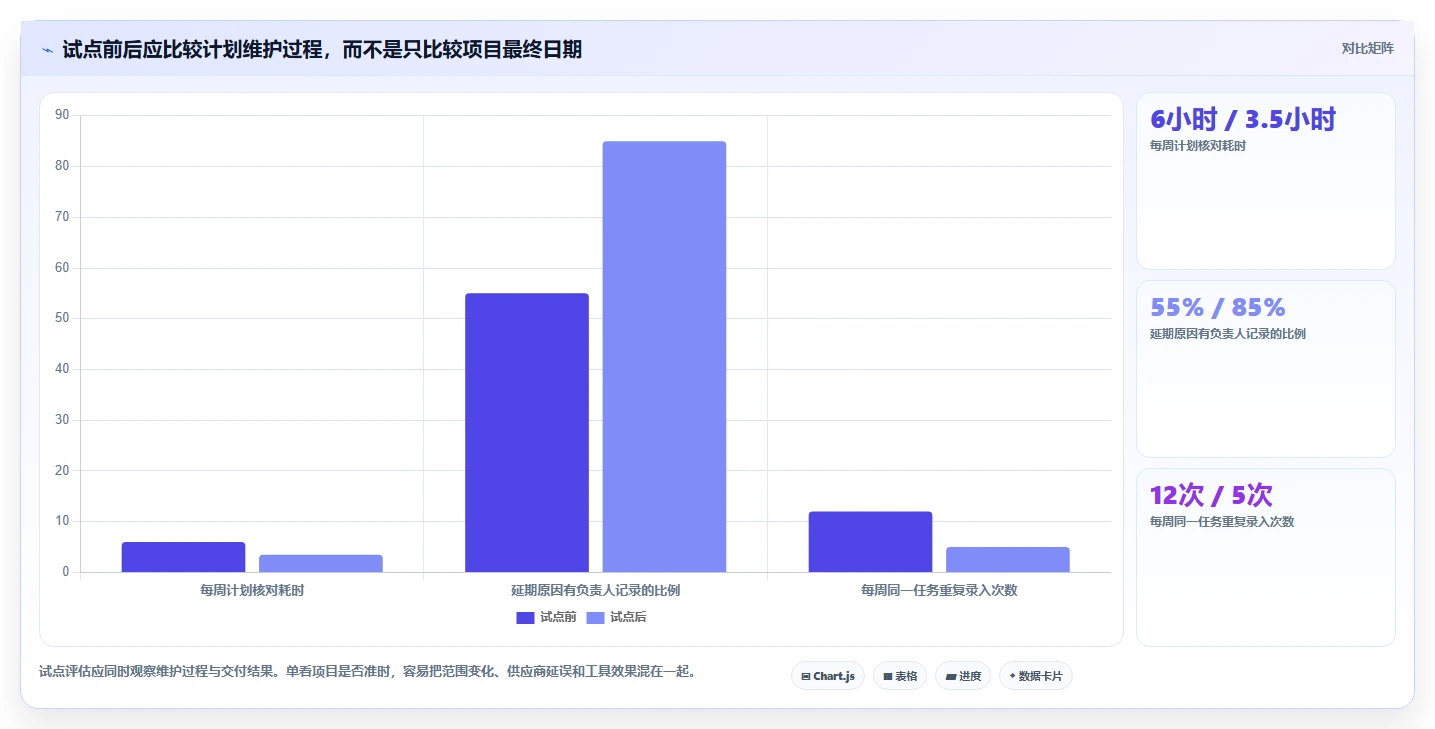Screen dimensions: 1435x729
Task: Click the 试点前 bar for 每周计划核对耗时
Action: (x=183, y=557)
